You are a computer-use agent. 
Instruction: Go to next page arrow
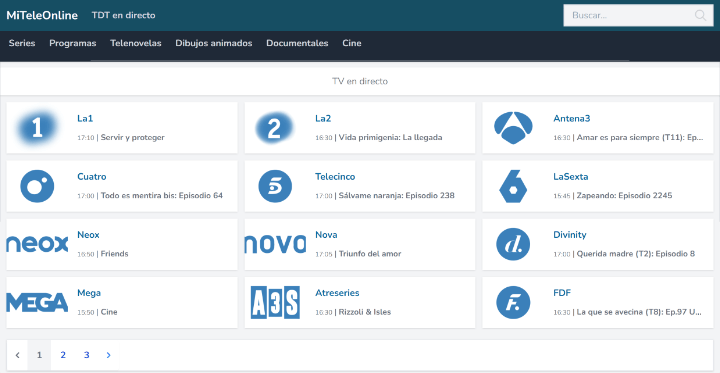tap(108, 355)
